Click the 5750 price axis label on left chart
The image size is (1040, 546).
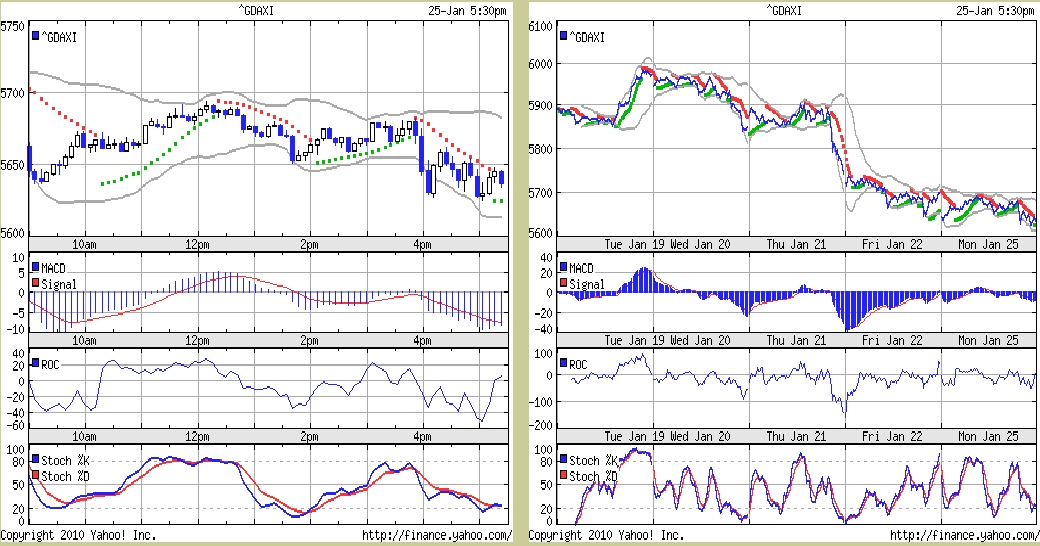click(13, 27)
